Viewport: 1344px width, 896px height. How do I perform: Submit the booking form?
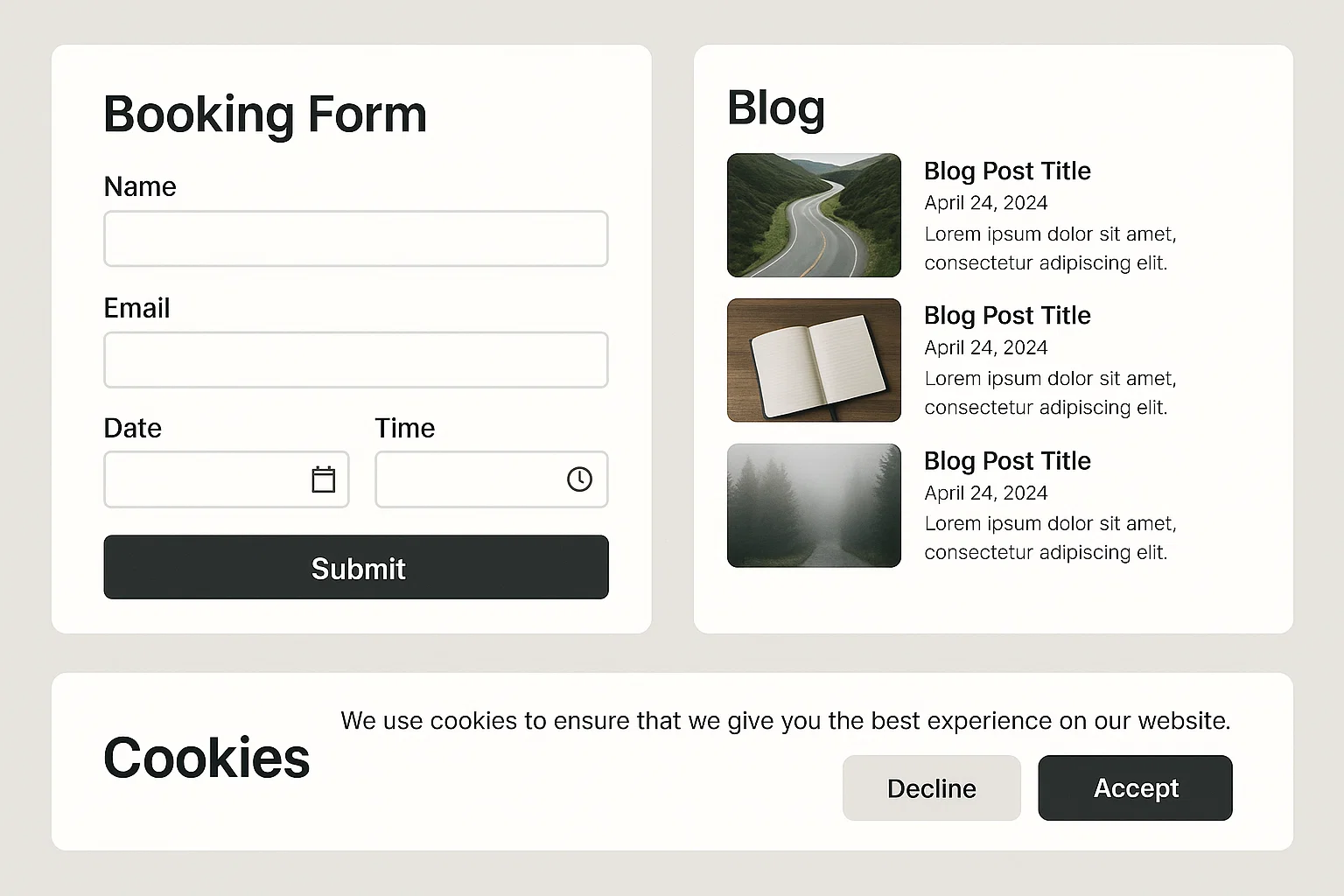(355, 568)
